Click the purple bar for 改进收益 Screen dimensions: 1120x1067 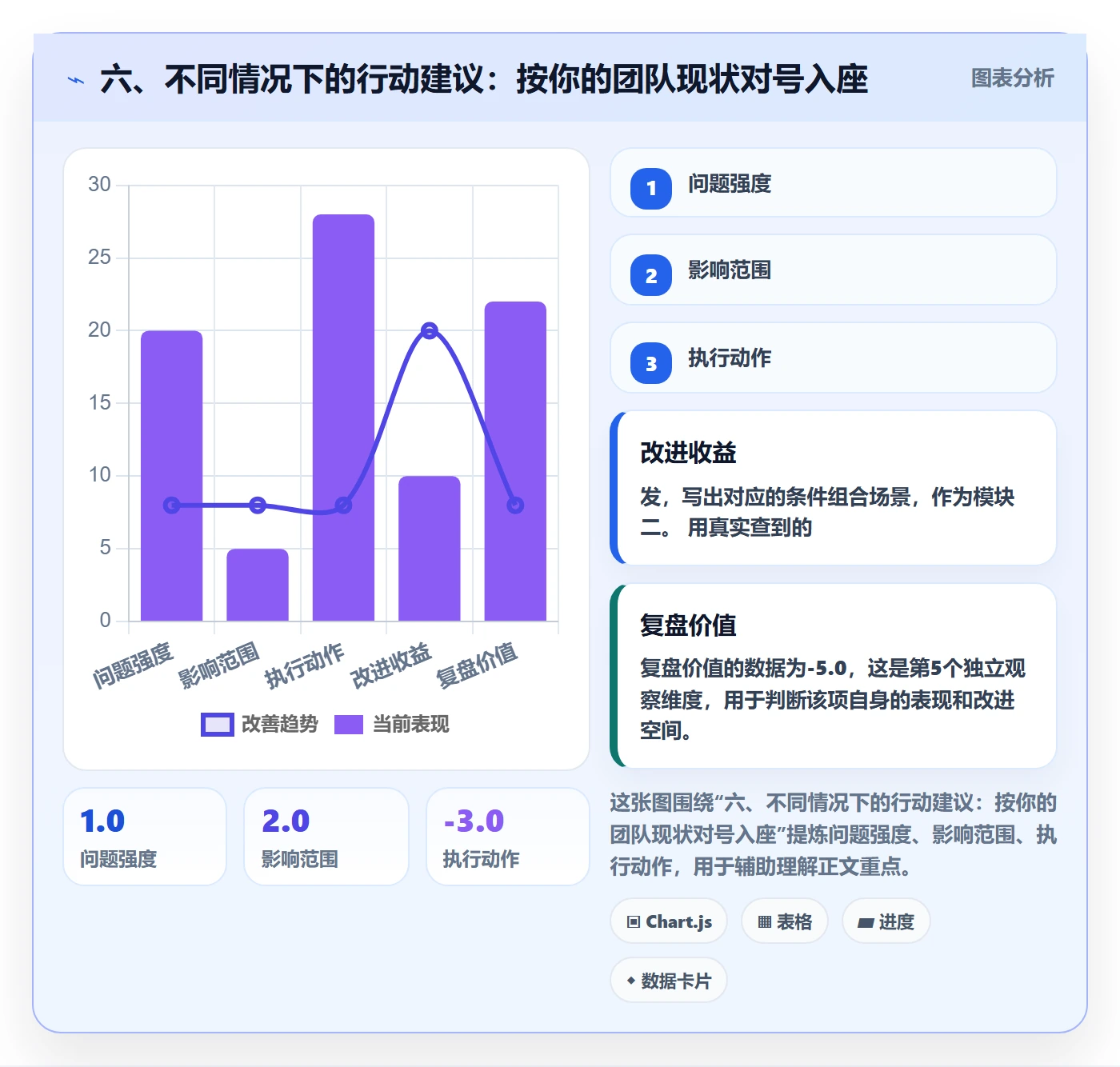[430, 548]
